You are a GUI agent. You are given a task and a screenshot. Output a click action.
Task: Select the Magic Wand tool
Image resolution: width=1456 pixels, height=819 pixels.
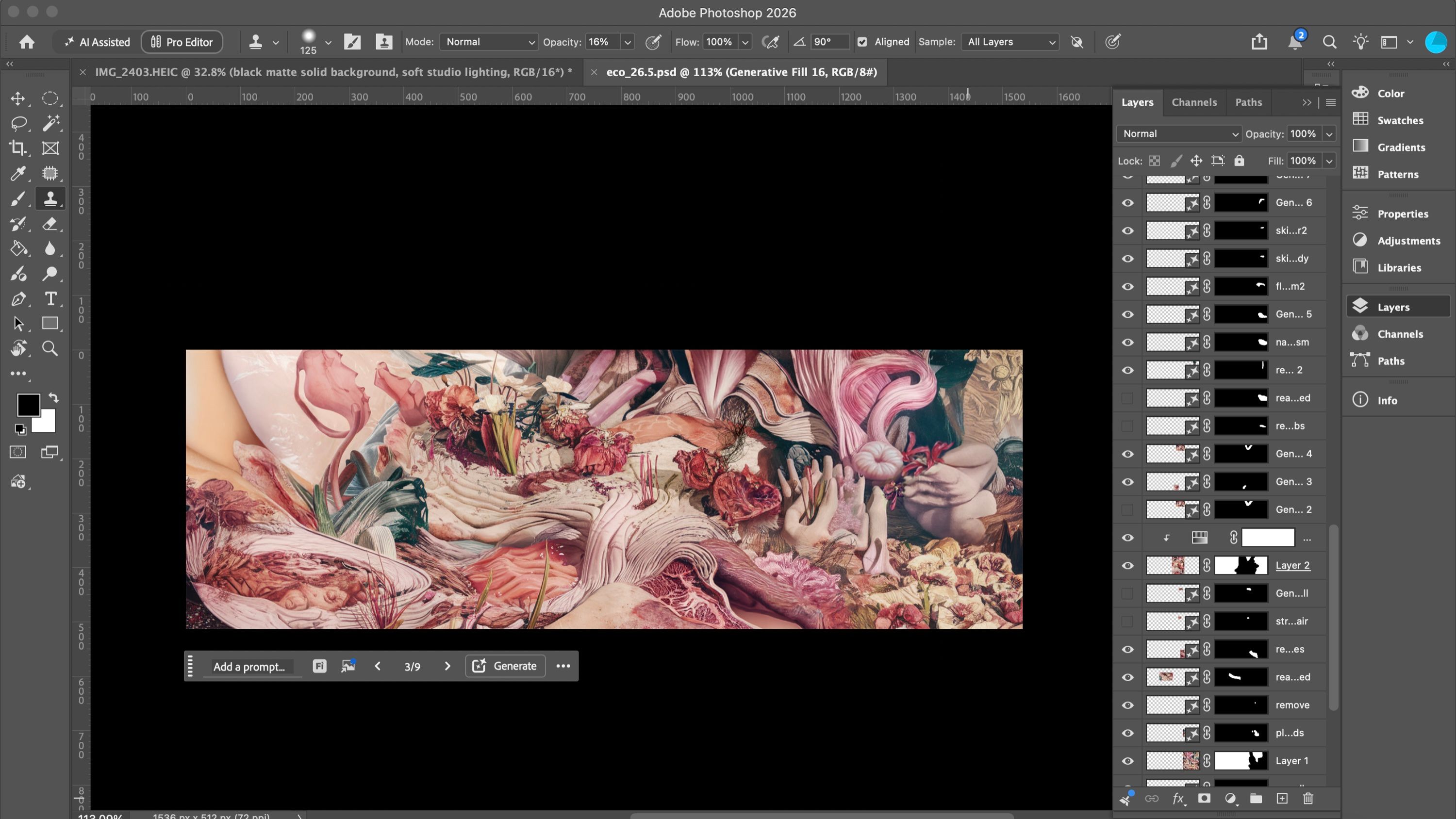pyautogui.click(x=50, y=123)
